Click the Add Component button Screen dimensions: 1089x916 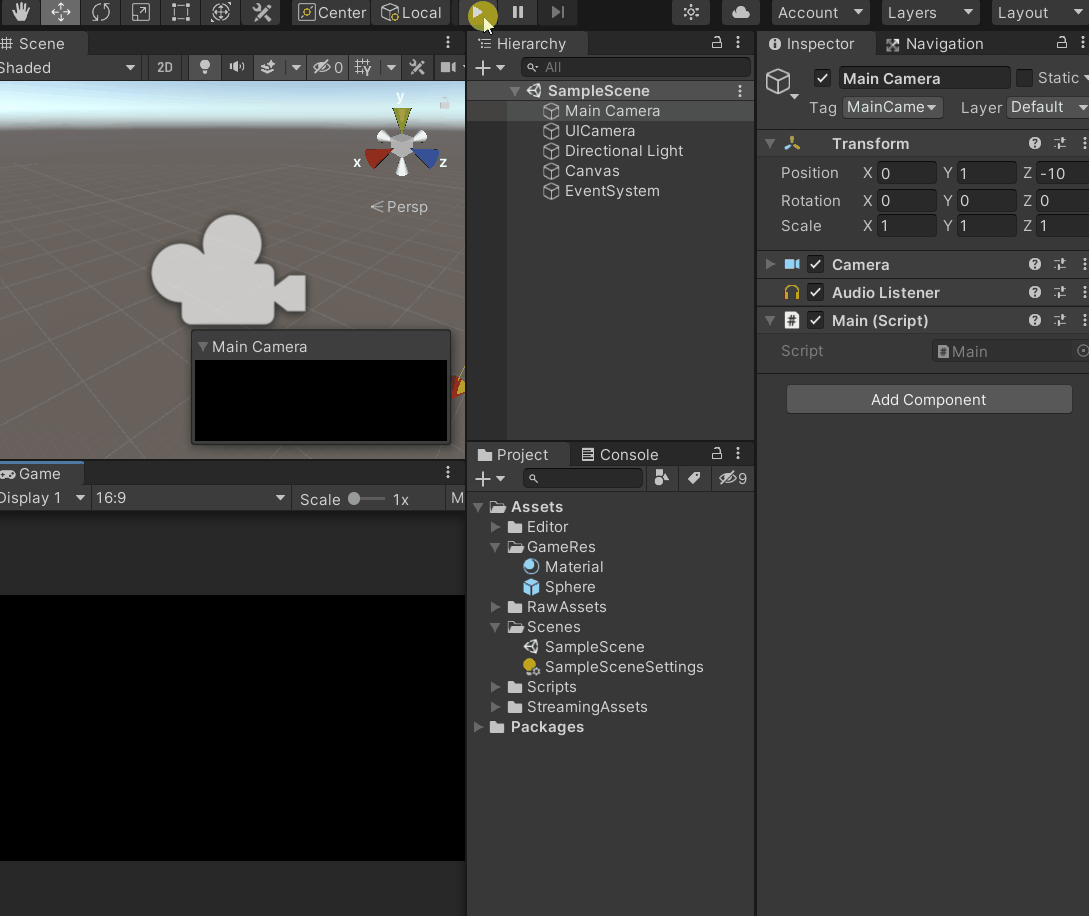928,399
